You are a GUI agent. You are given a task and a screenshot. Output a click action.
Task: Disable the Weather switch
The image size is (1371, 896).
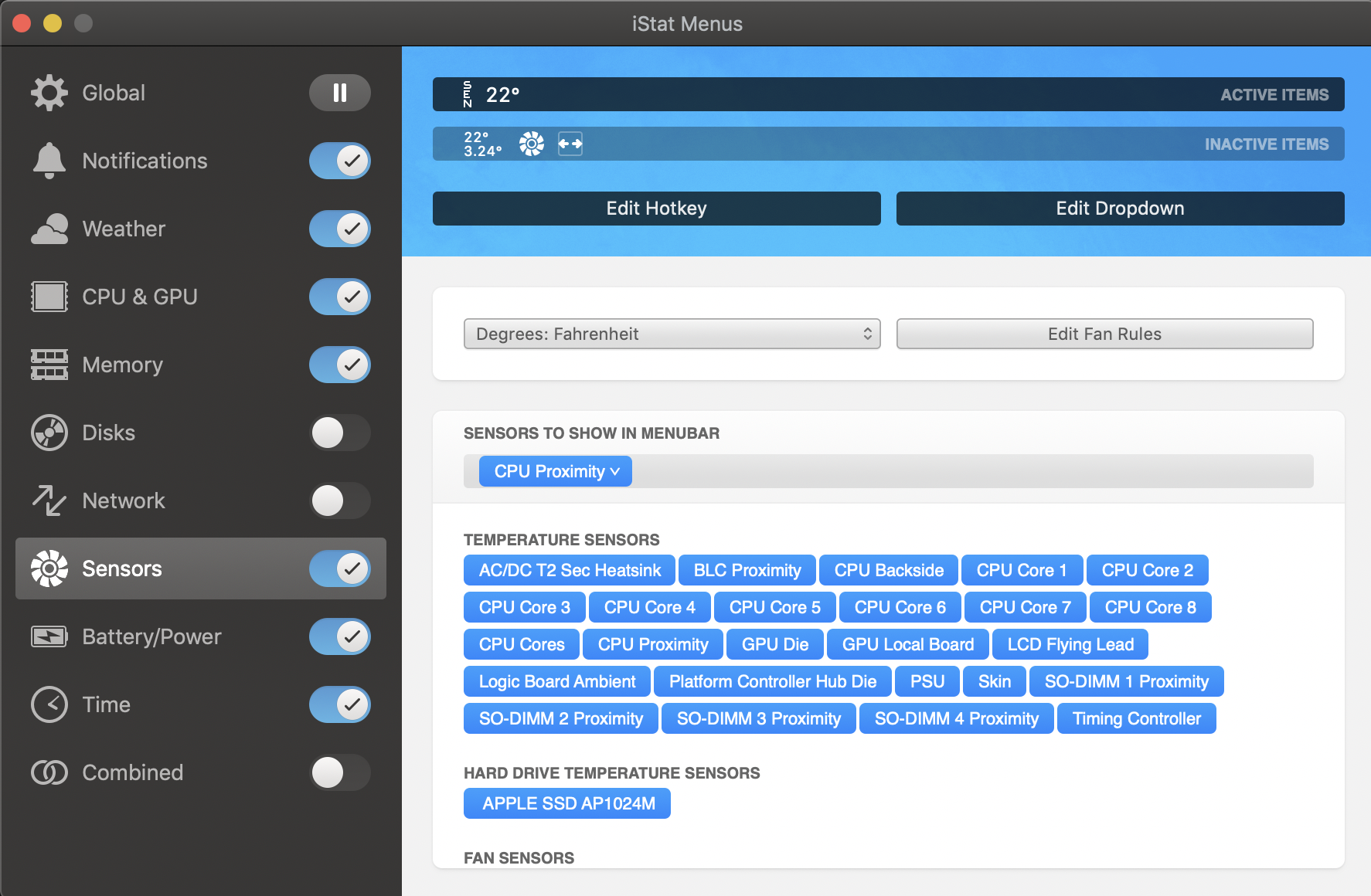point(340,229)
